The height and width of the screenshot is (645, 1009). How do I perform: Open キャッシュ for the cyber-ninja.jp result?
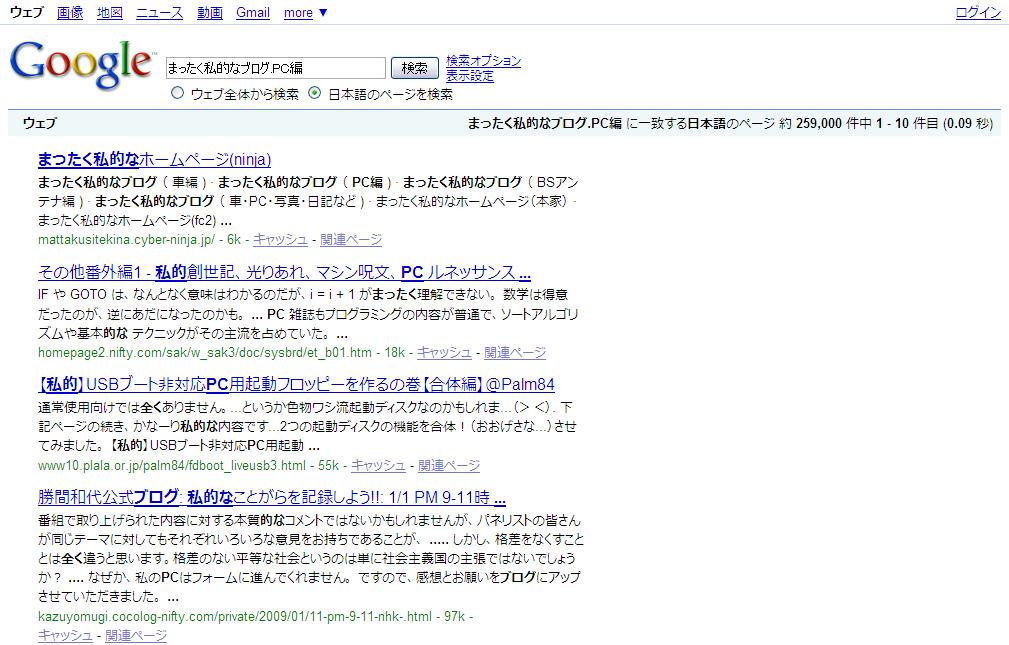[280, 239]
